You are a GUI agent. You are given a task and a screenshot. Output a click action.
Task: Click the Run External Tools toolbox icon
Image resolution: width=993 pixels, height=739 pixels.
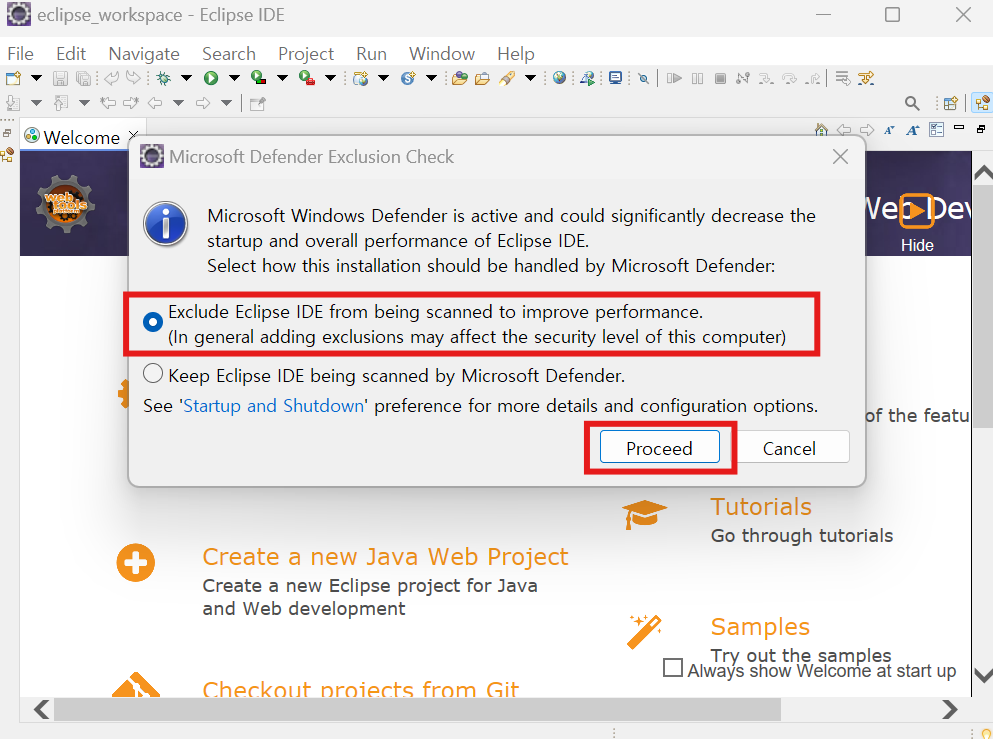point(307,78)
